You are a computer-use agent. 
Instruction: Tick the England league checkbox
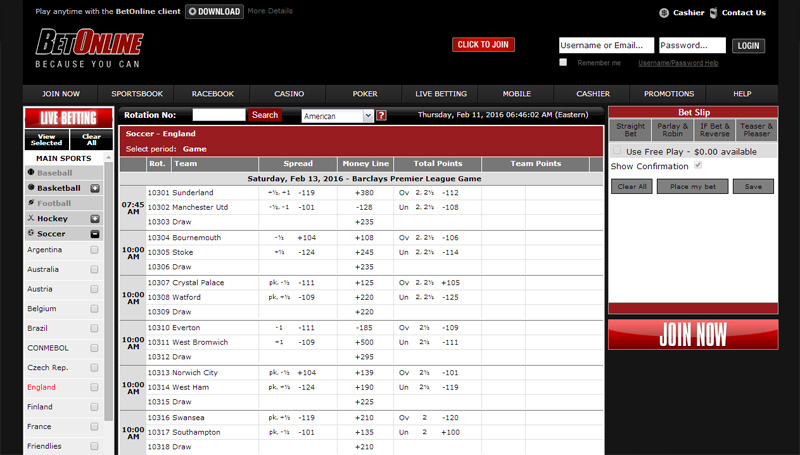(94, 387)
